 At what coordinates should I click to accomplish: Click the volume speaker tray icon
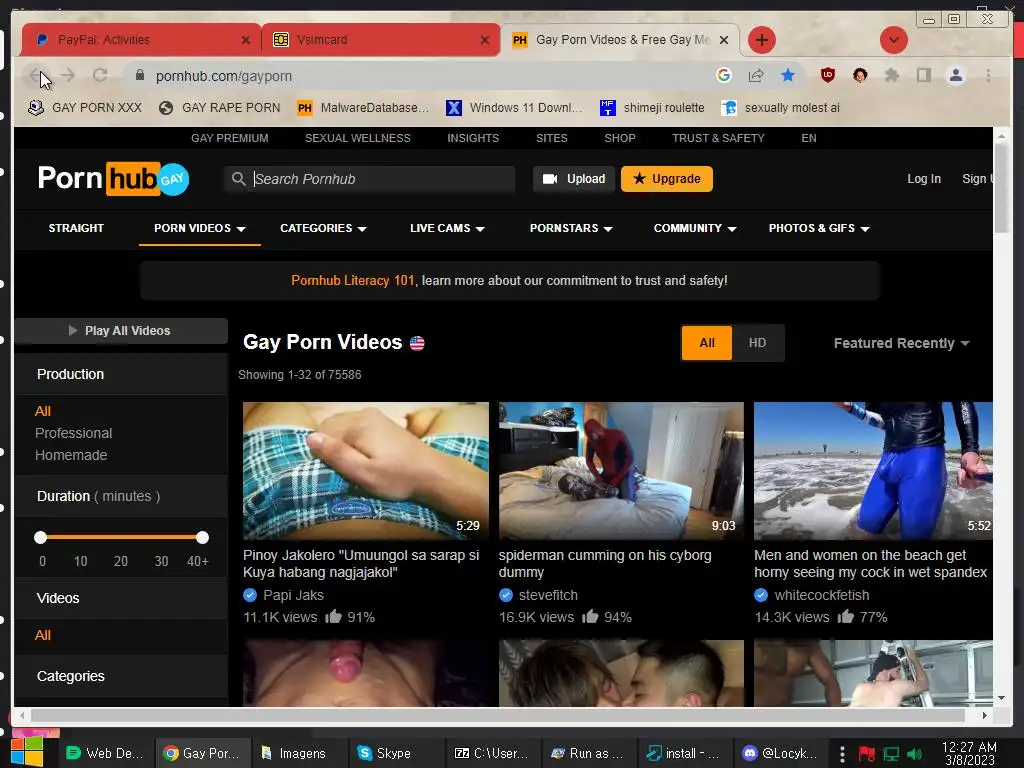tap(914, 754)
